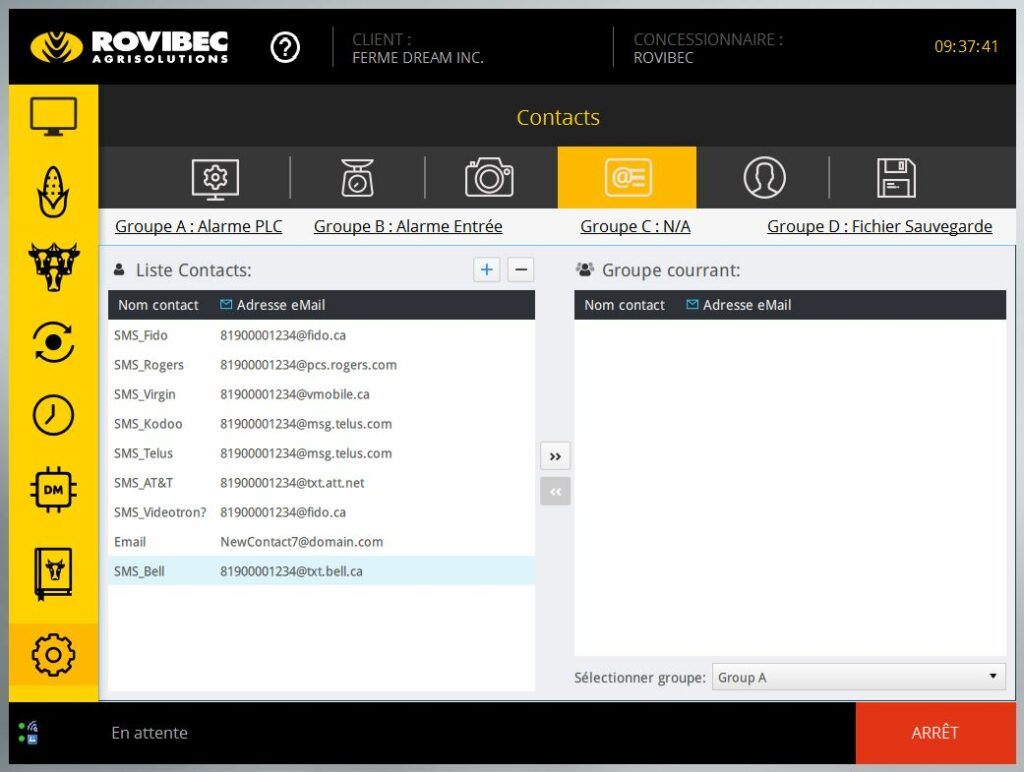Open the cow logbook sidebar icon
Image resolution: width=1024 pixels, height=772 pixels.
(x=54, y=573)
